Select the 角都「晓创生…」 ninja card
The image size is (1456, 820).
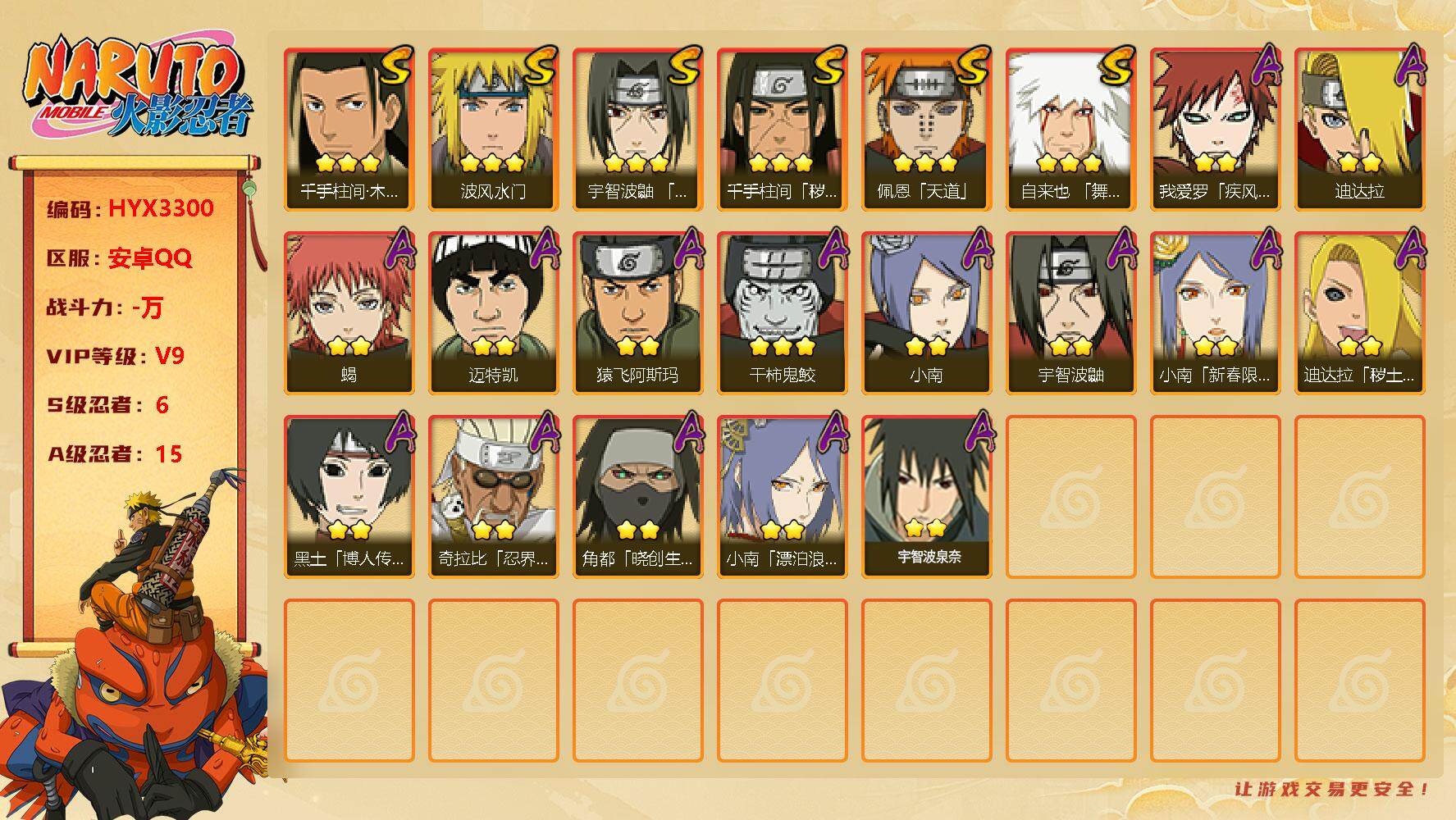tap(637, 497)
